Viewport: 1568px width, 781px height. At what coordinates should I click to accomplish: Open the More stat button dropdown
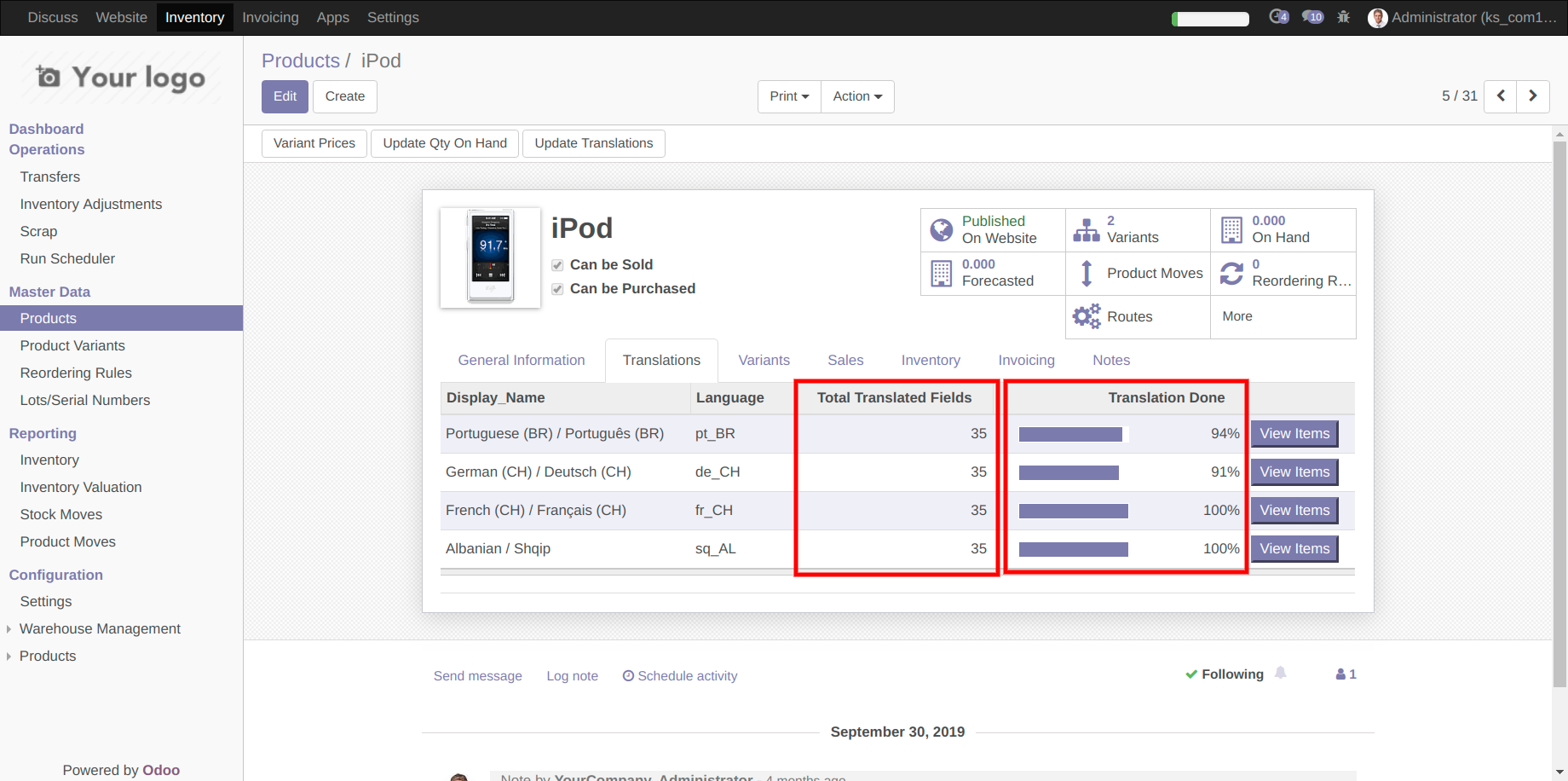pos(1283,317)
